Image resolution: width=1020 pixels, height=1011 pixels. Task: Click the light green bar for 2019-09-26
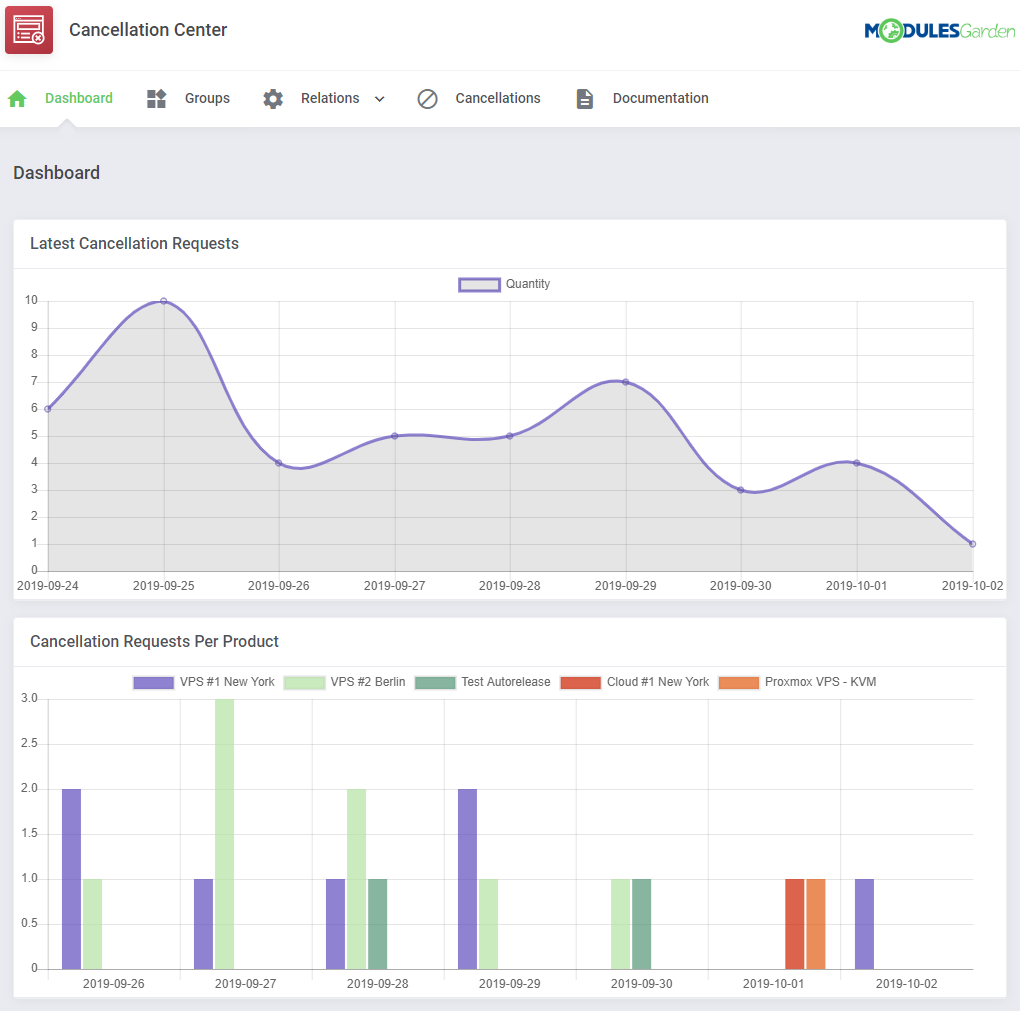pyautogui.click(x=92, y=924)
